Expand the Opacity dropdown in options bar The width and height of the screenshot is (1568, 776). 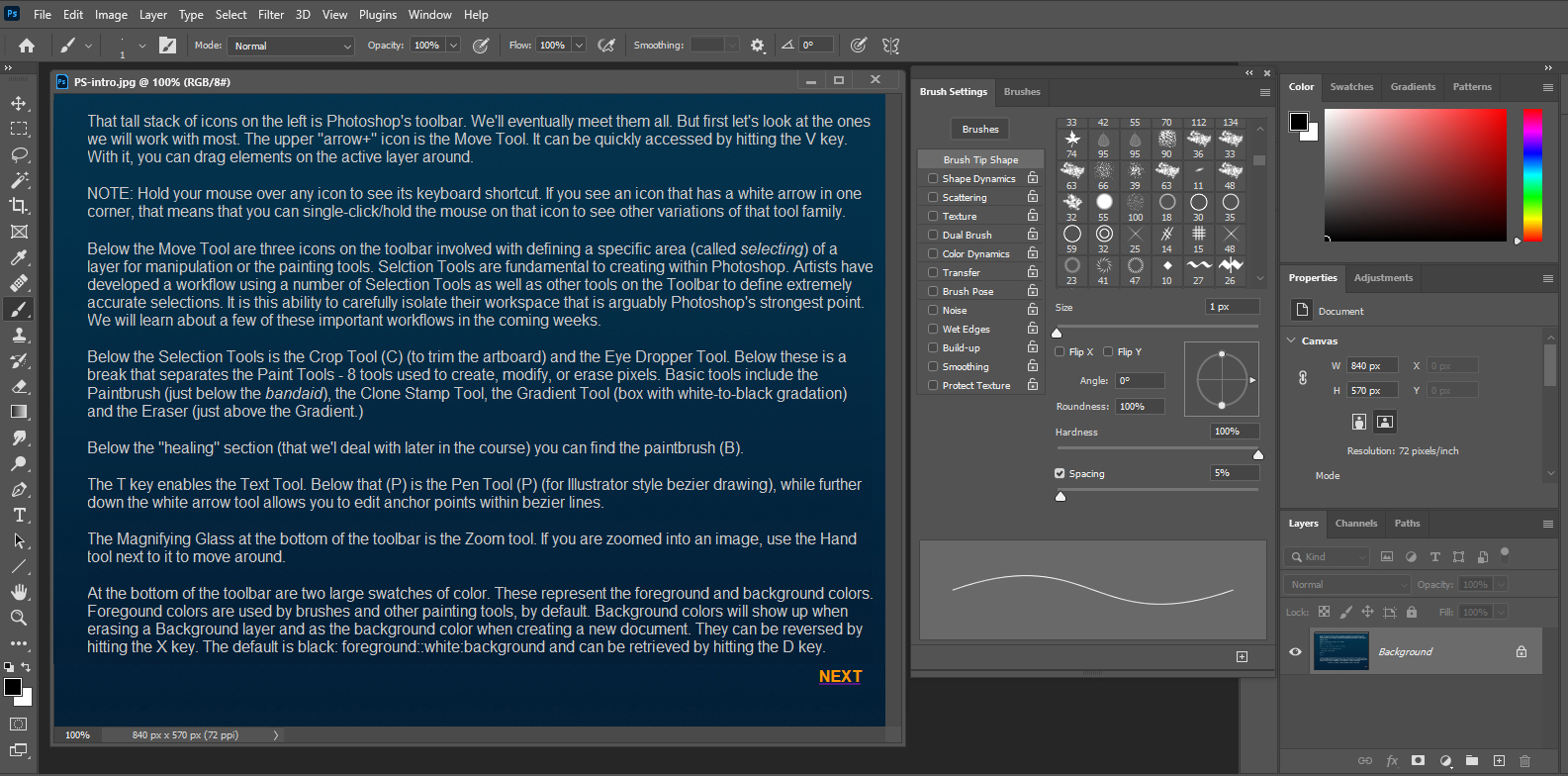[x=453, y=46]
